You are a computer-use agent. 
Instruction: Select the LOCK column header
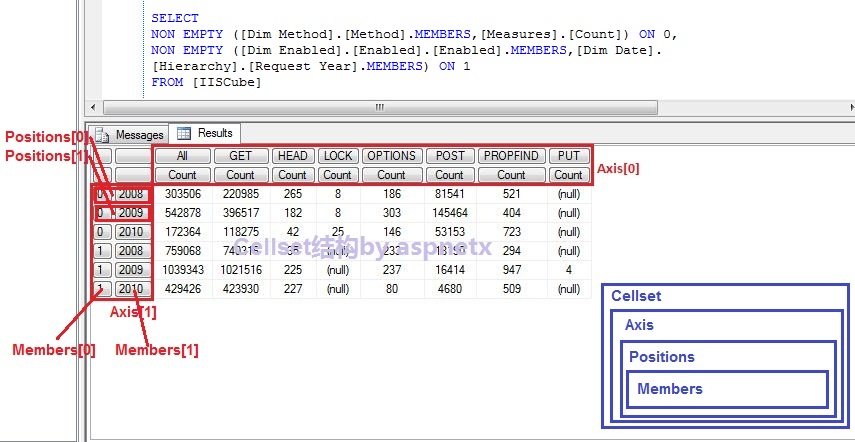pyautogui.click(x=338, y=156)
